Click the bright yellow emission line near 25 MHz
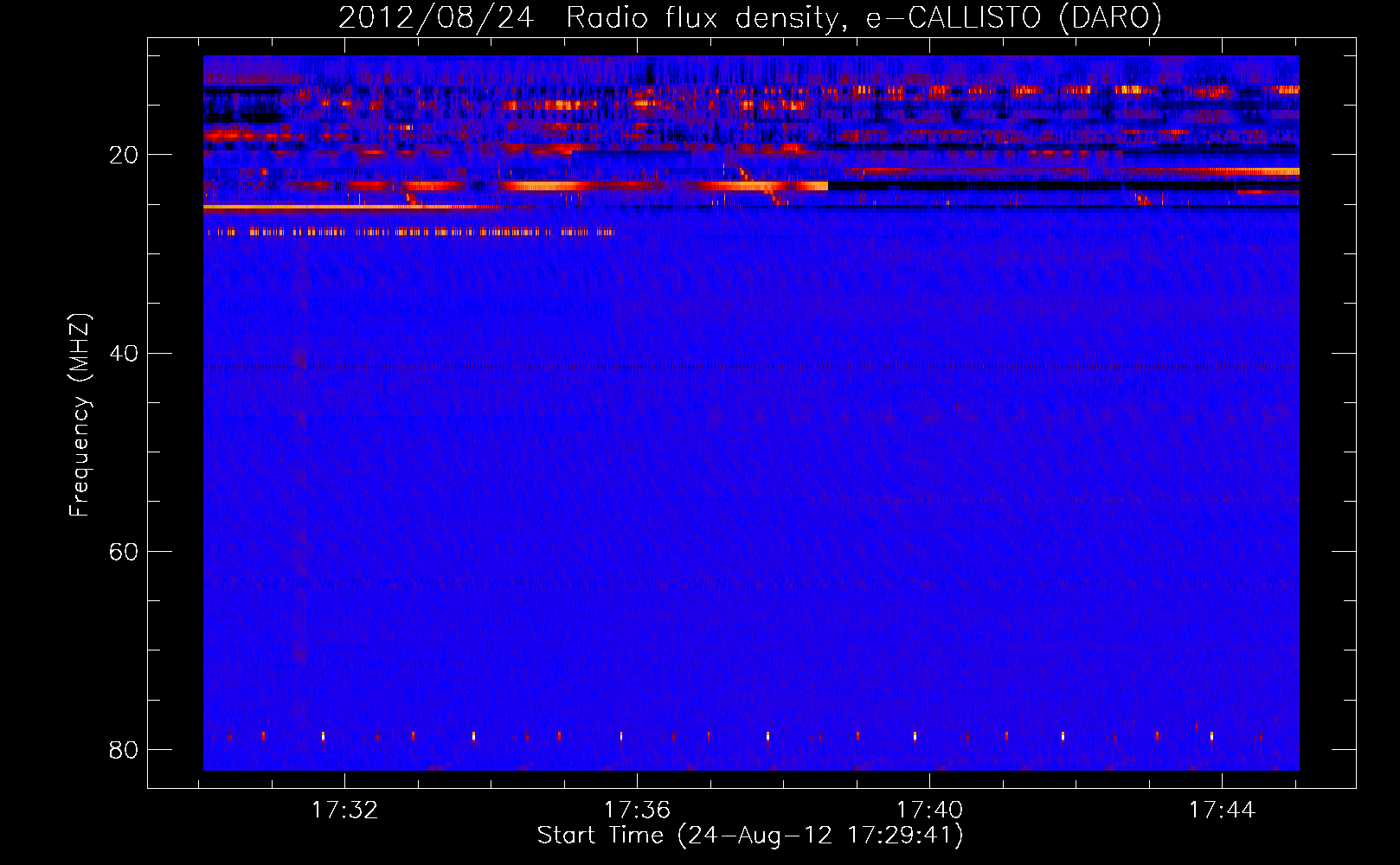Viewport: 1400px width, 865px height. pyautogui.click(x=346, y=207)
